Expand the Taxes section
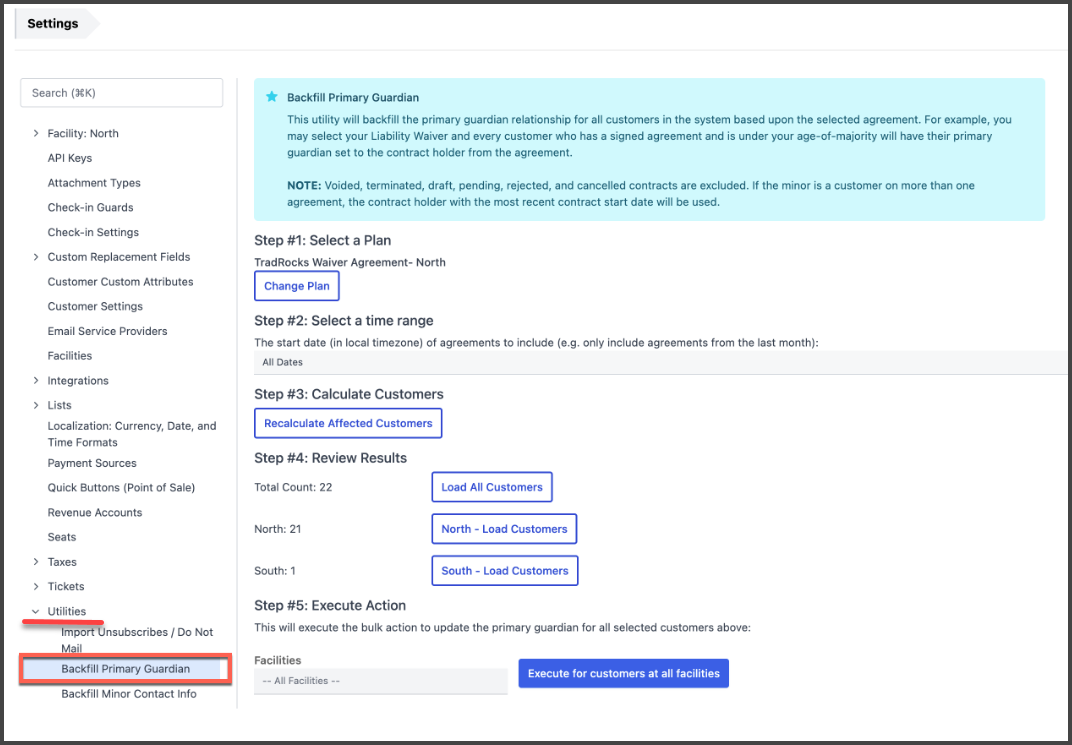 [36, 562]
